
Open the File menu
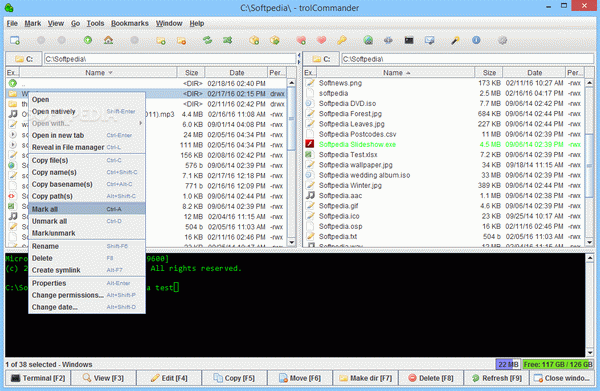(12, 23)
